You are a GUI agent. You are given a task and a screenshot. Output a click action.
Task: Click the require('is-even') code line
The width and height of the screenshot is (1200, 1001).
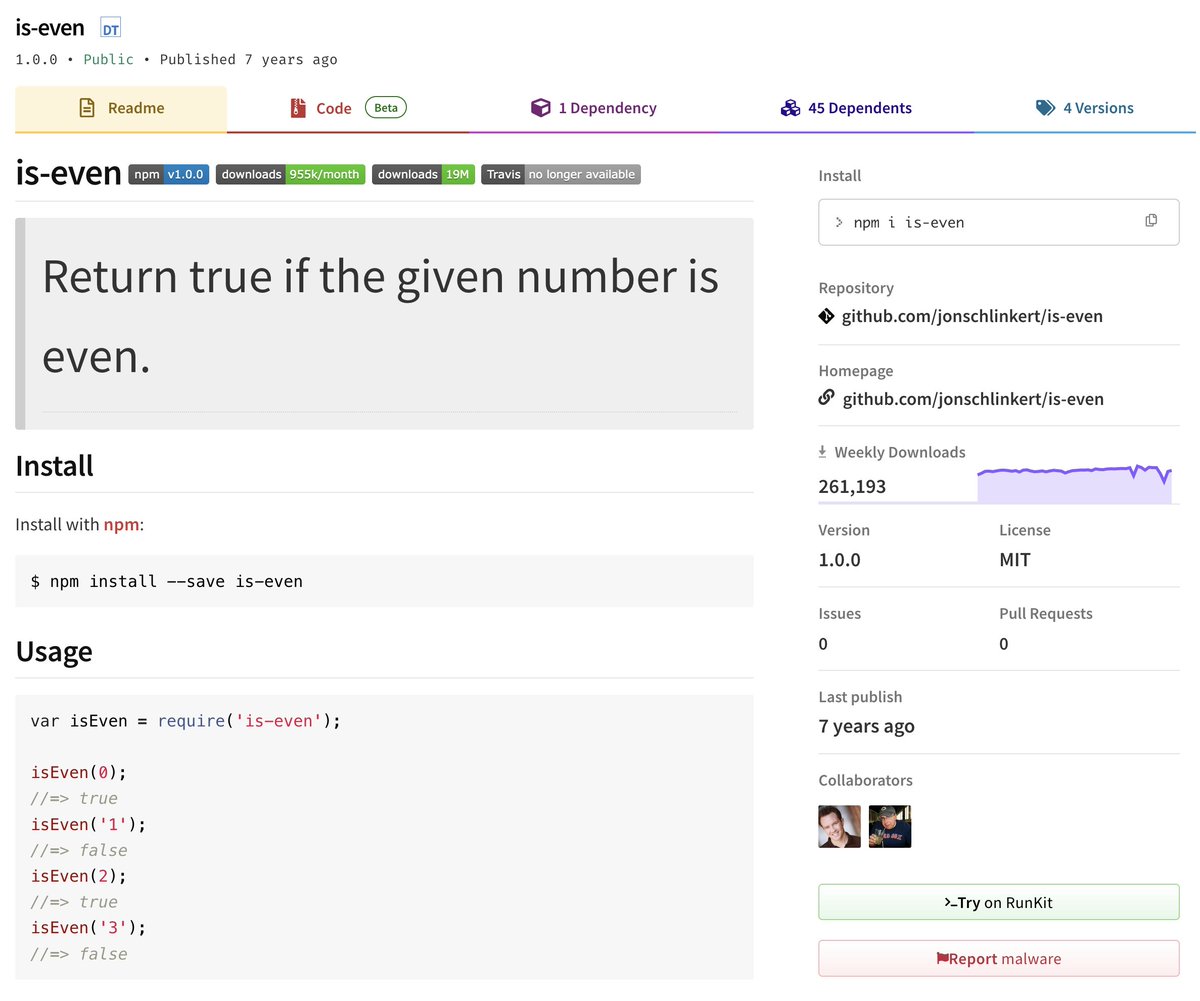[186, 720]
